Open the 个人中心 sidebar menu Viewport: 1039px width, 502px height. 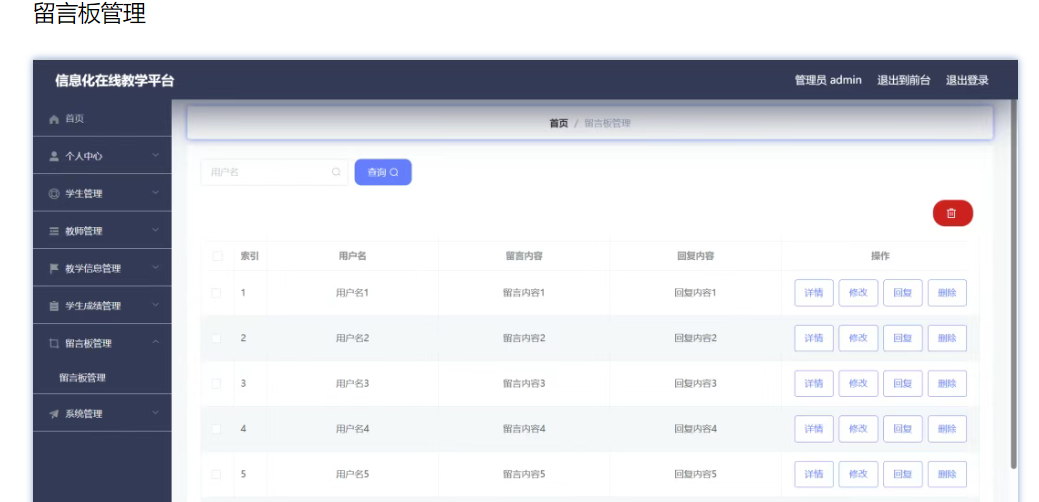coord(102,156)
